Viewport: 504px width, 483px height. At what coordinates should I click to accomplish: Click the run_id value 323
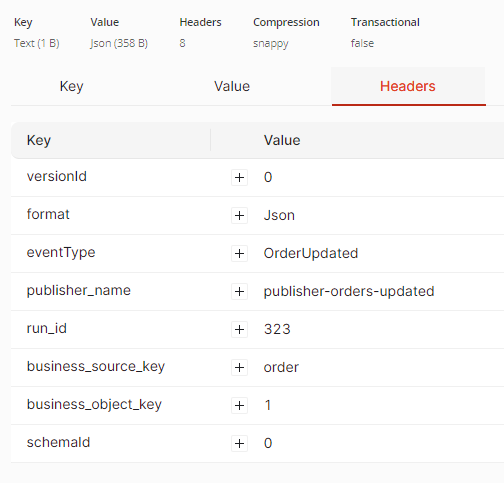click(277, 329)
